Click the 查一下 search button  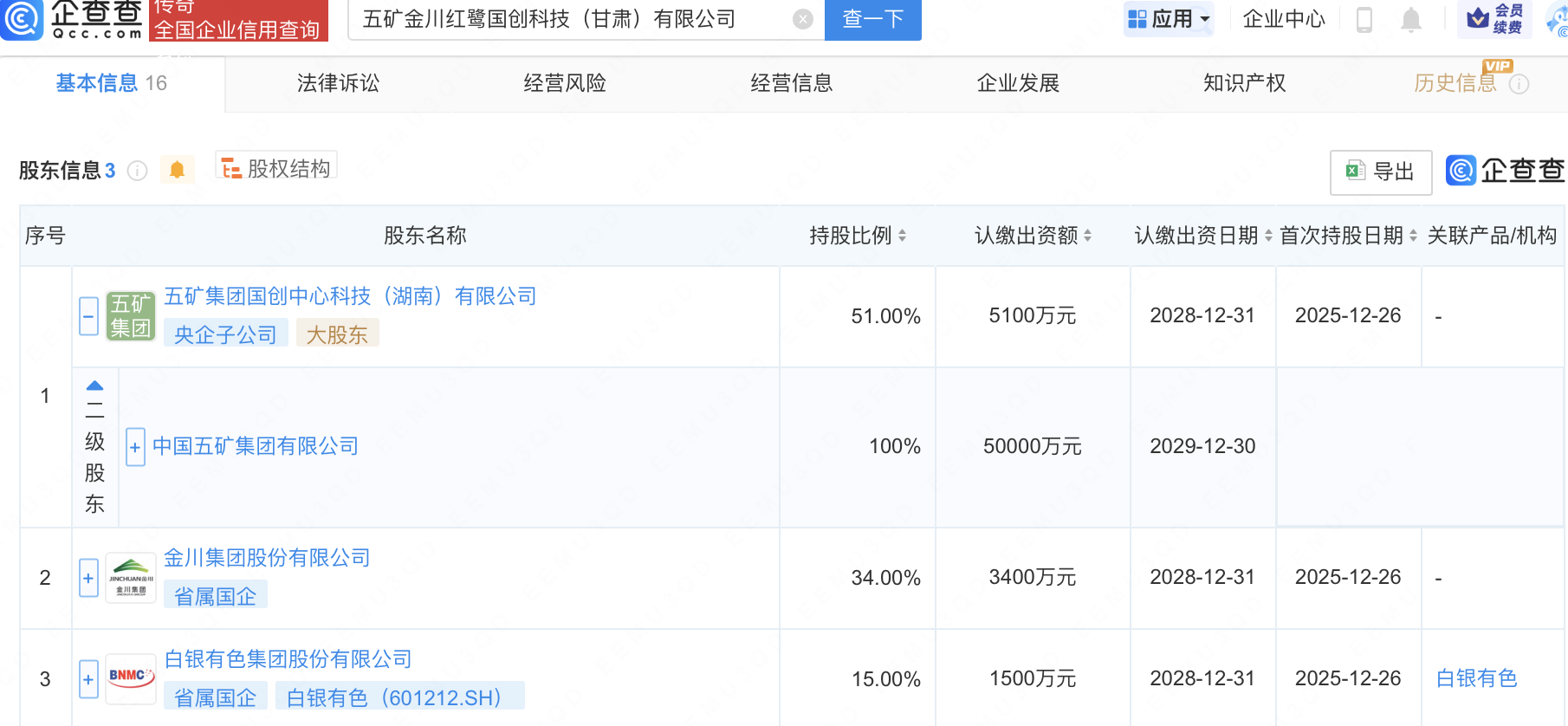point(872,19)
